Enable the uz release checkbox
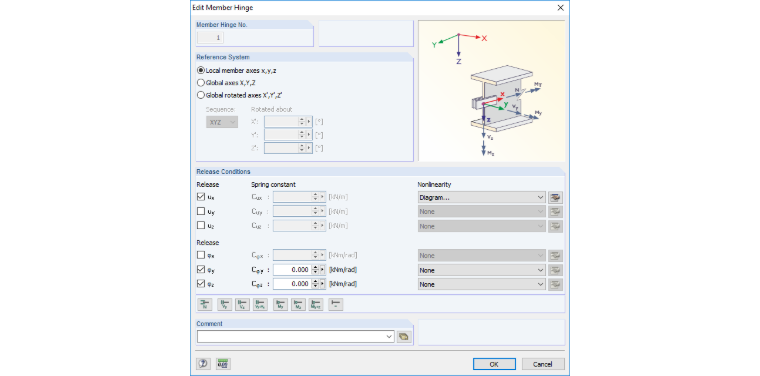Image resolution: width=760 pixels, height=376 pixels. click(x=201, y=225)
